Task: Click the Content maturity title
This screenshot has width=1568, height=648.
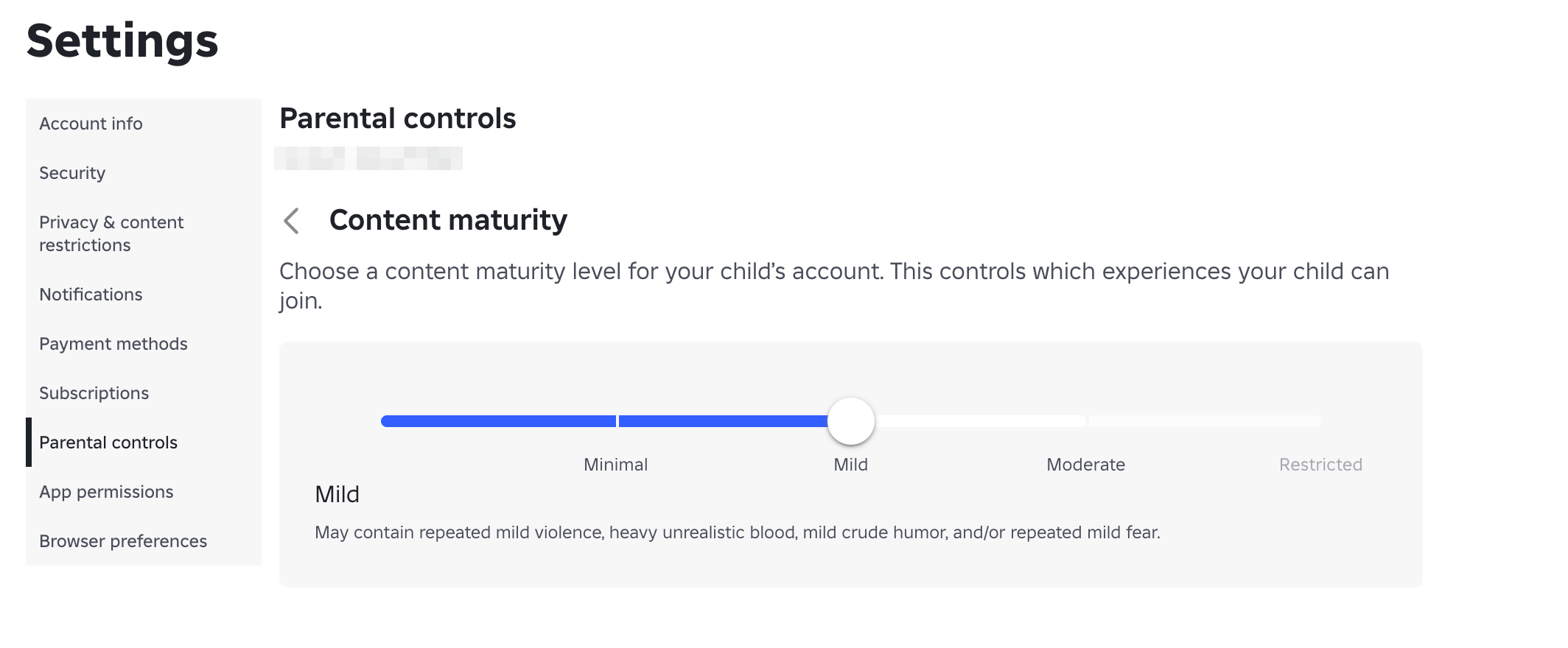Action: (448, 219)
